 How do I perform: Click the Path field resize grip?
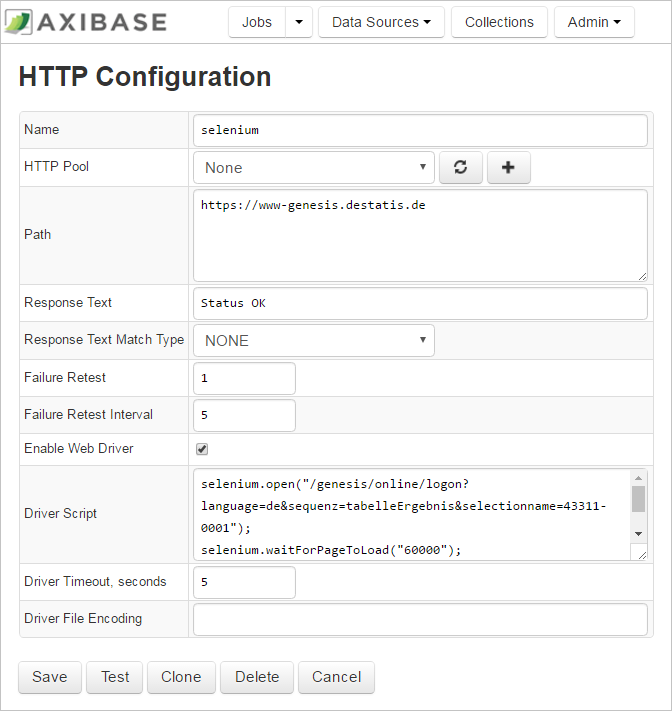point(643,277)
